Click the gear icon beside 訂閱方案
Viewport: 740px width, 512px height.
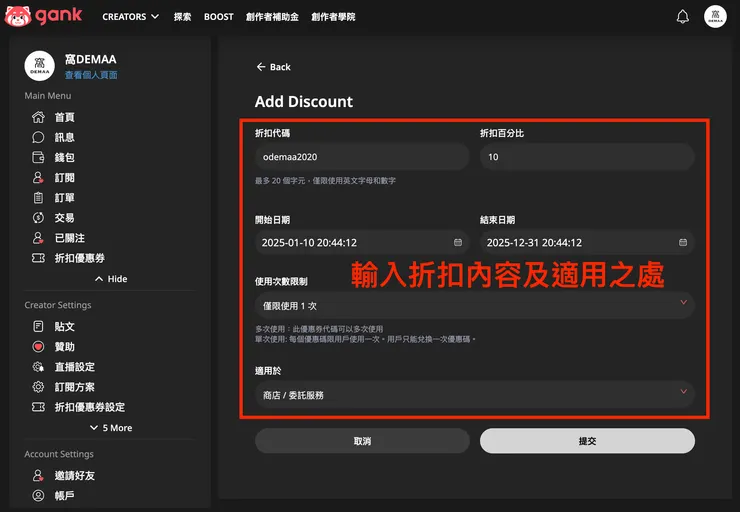click(x=38, y=387)
